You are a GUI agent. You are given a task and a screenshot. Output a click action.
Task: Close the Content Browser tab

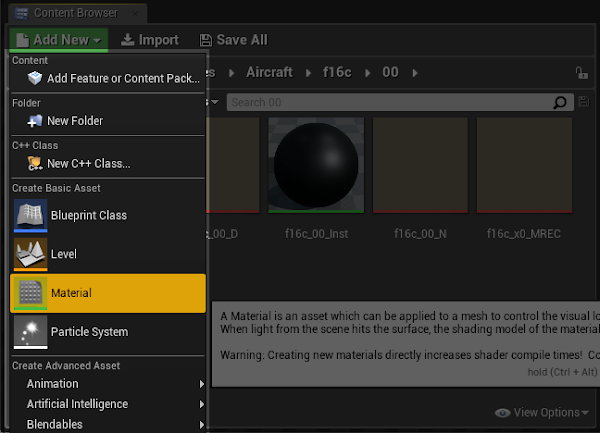tap(135, 13)
